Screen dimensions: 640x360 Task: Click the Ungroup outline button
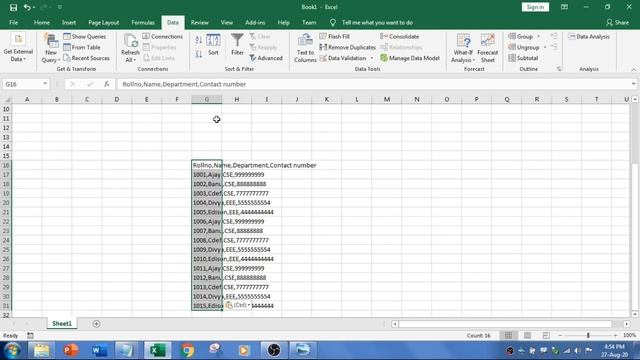point(524,47)
